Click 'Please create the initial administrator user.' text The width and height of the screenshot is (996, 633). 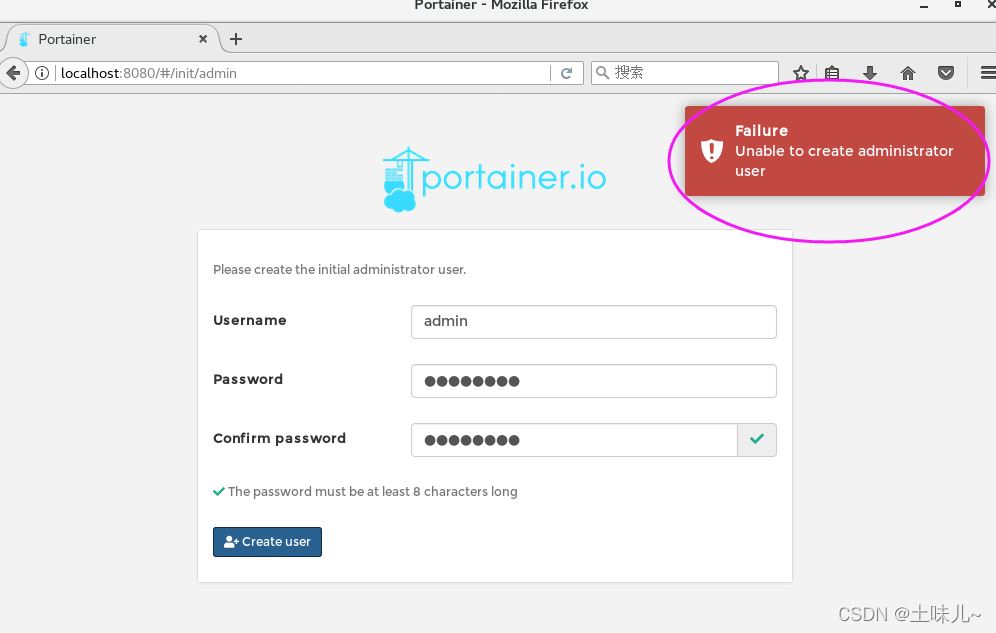click(339, 269)
